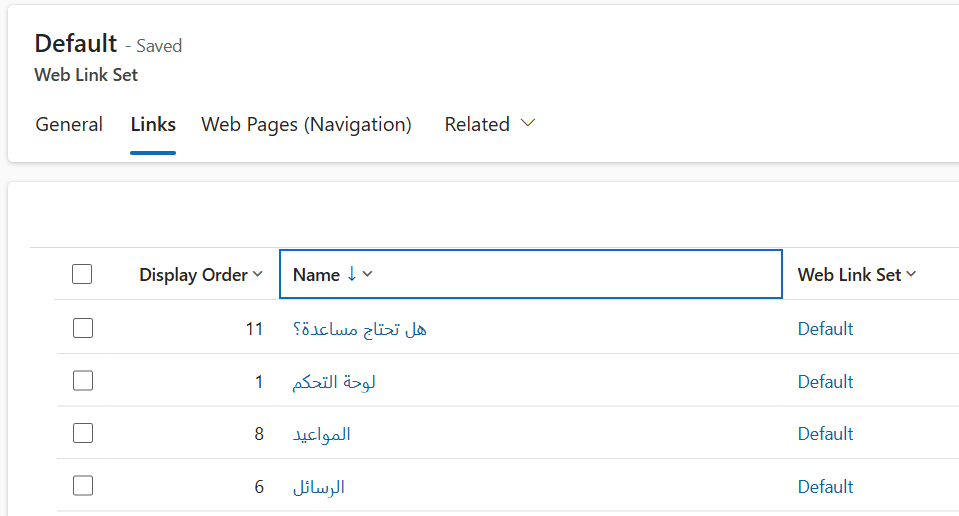Viewport: 959px width, 516px height.
Task: Open the الرسائل web link record
Action: tap(318, 487)
